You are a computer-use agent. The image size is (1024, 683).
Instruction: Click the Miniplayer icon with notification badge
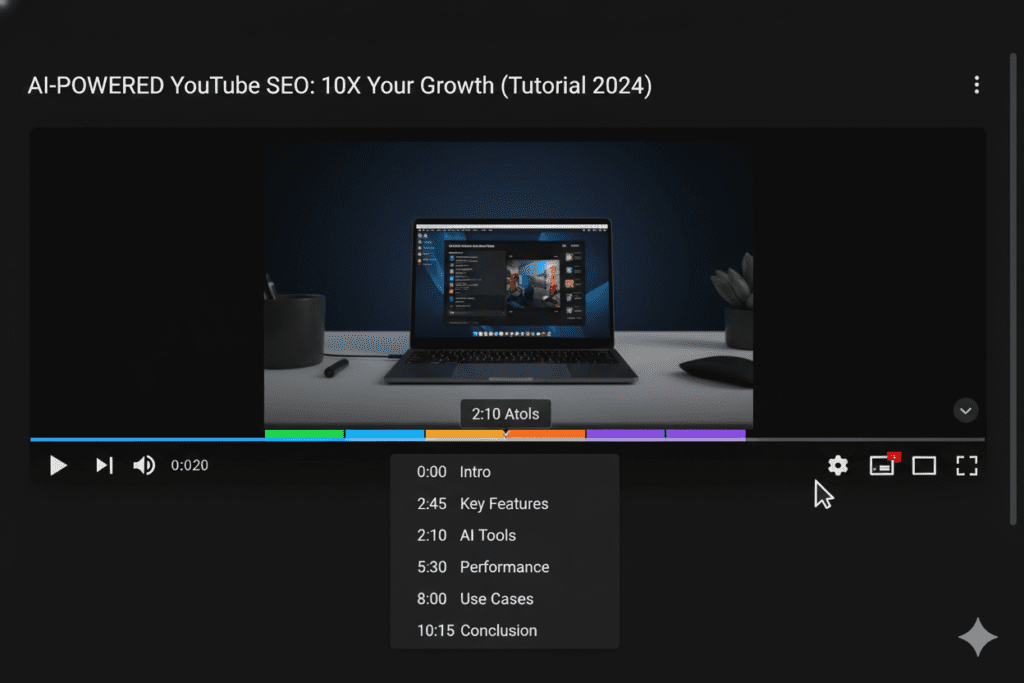(x=881, y=466)
